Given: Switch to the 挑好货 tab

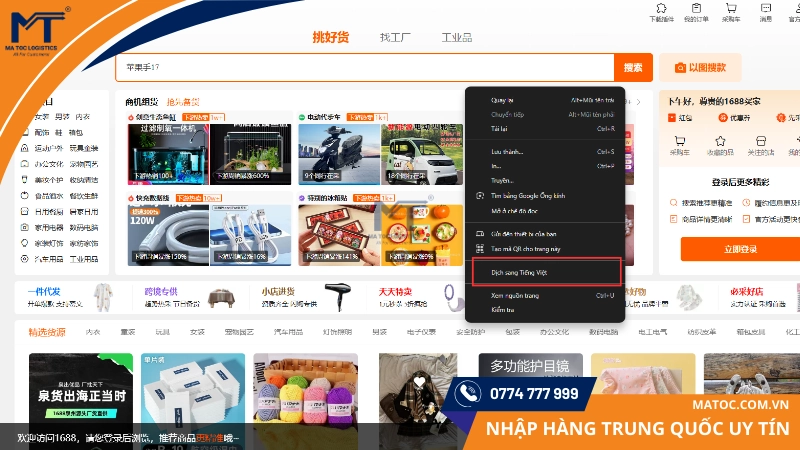Looking at the screenshot, I should point(331,37).
